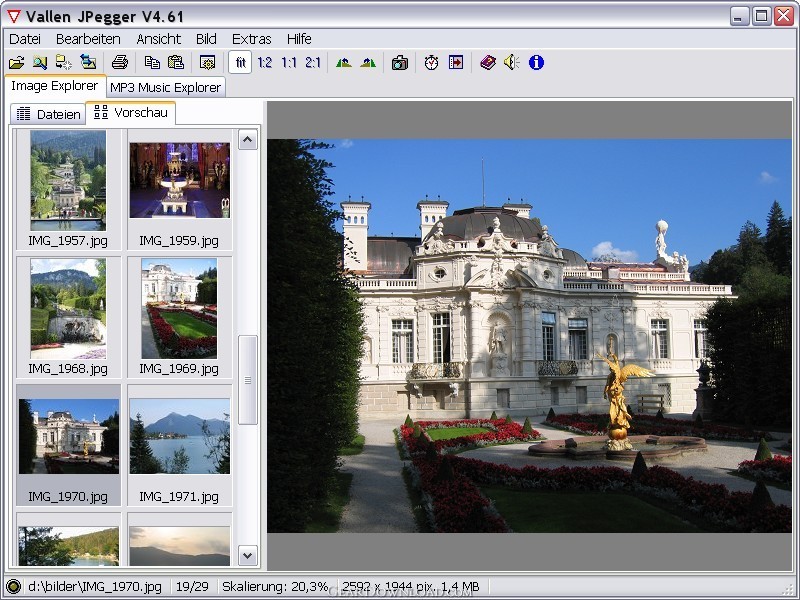This screenshot has width=800, height=600.
Task: Open the Datei menu
Action: (25, 39)
